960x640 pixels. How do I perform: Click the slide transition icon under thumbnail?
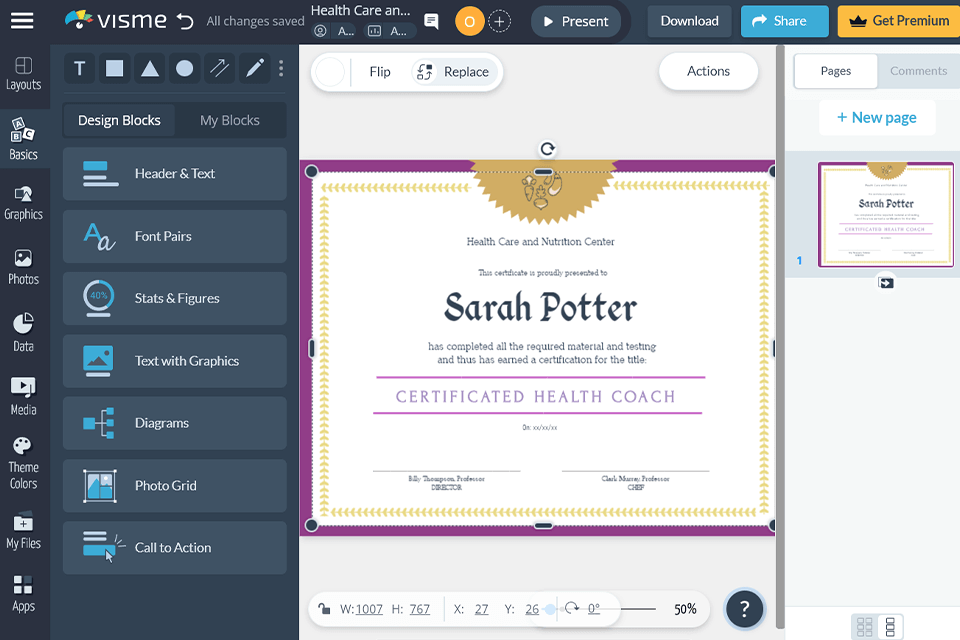point(885,282)
